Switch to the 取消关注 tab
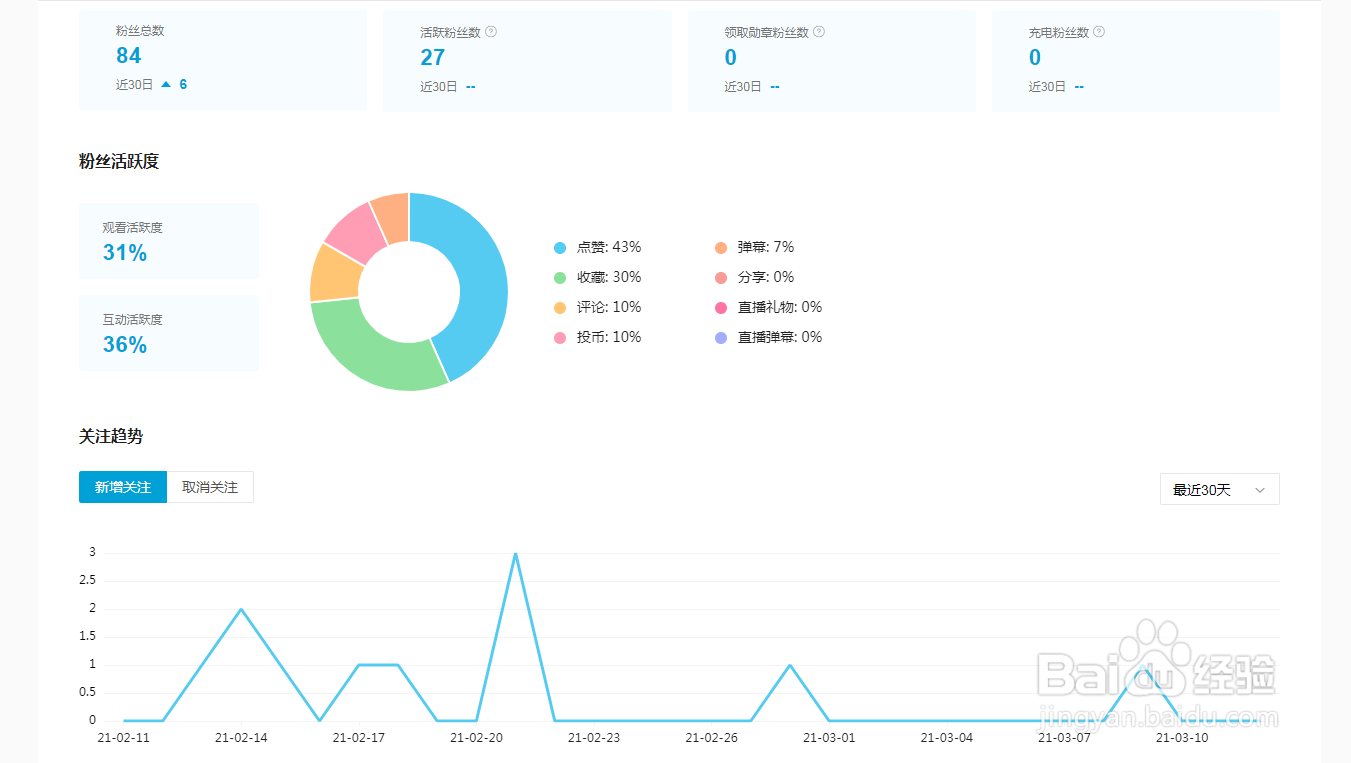The width and height of the screenshot is (1351, 763). click(x=210, y=487)
